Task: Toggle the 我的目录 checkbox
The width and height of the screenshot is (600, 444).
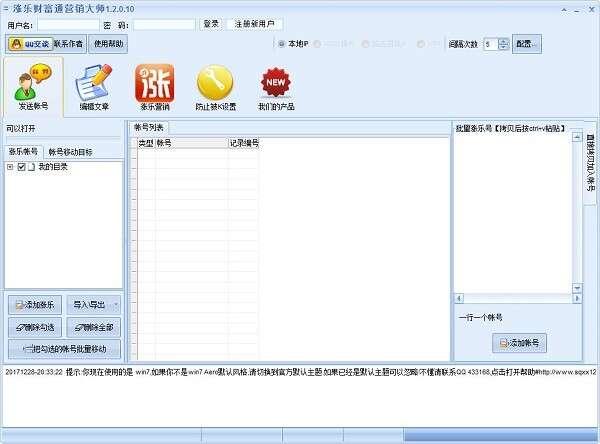Action: tap(21, 167)
